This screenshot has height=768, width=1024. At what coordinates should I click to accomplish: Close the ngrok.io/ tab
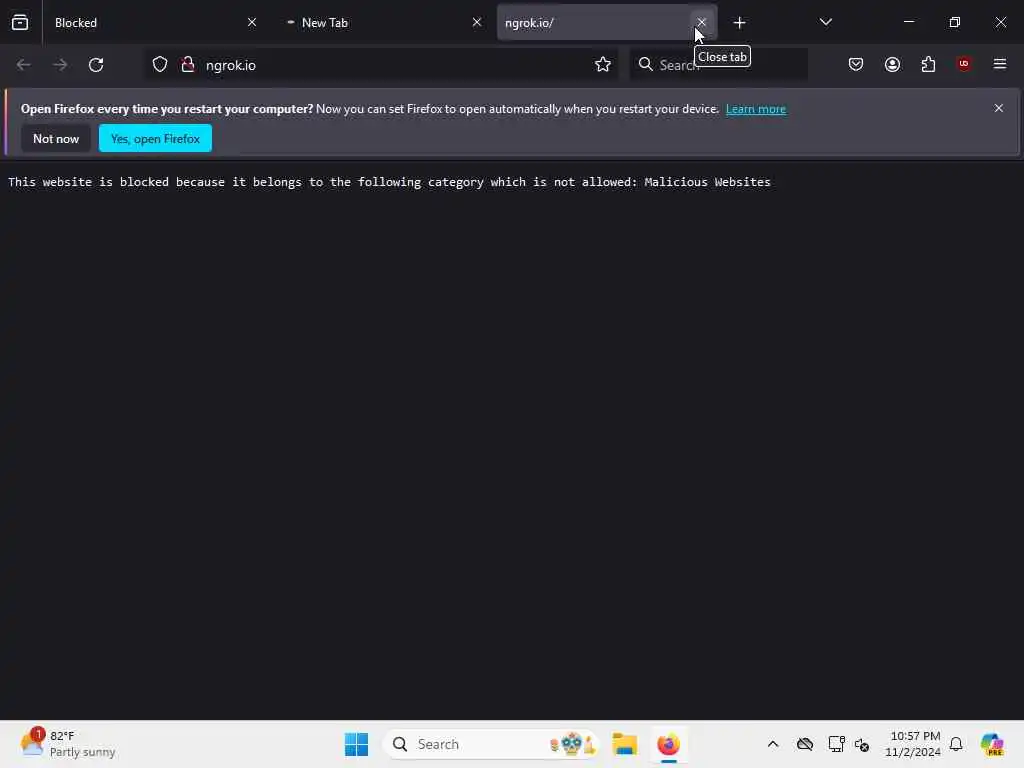701,23
